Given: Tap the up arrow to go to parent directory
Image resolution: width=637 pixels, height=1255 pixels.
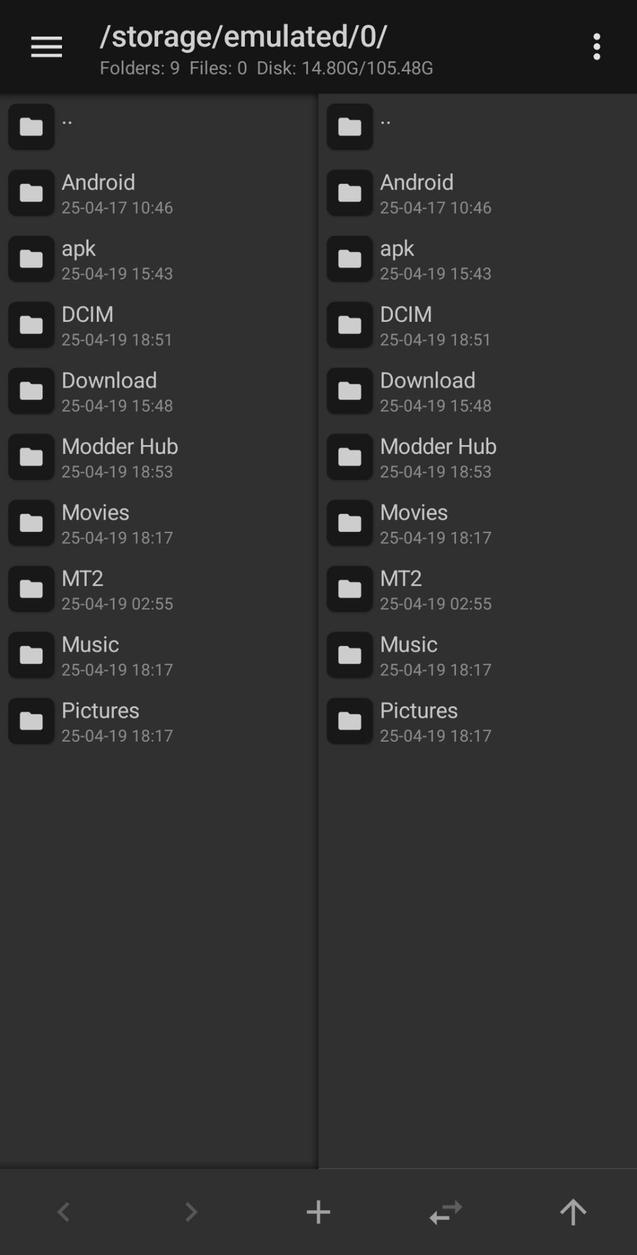Looking at the screenshot, I should 573,1211.
